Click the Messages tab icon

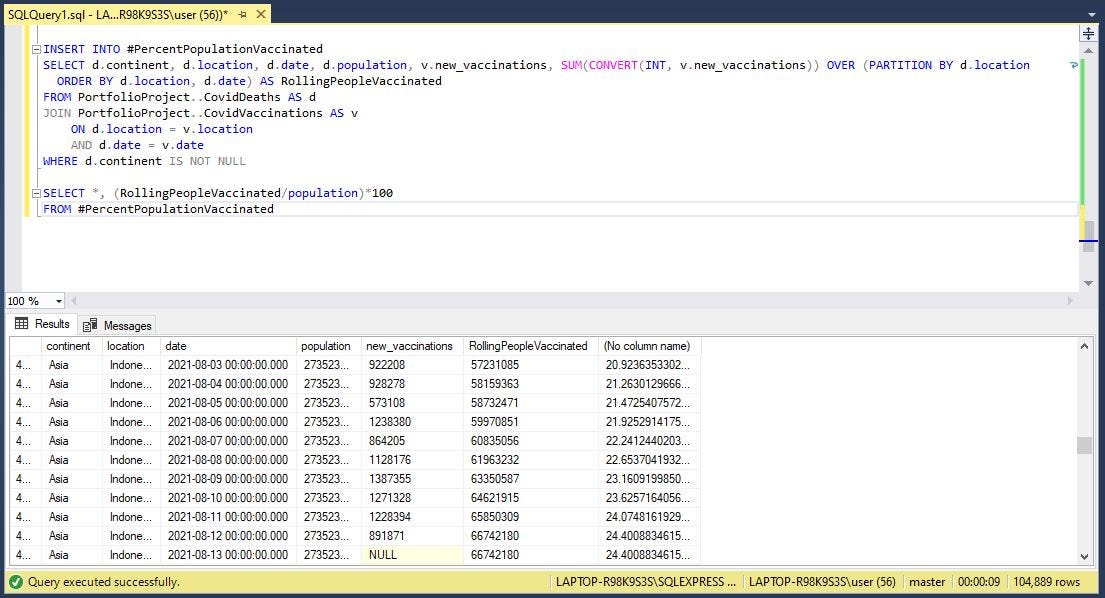pyautogui.click(x=89, y=325)
